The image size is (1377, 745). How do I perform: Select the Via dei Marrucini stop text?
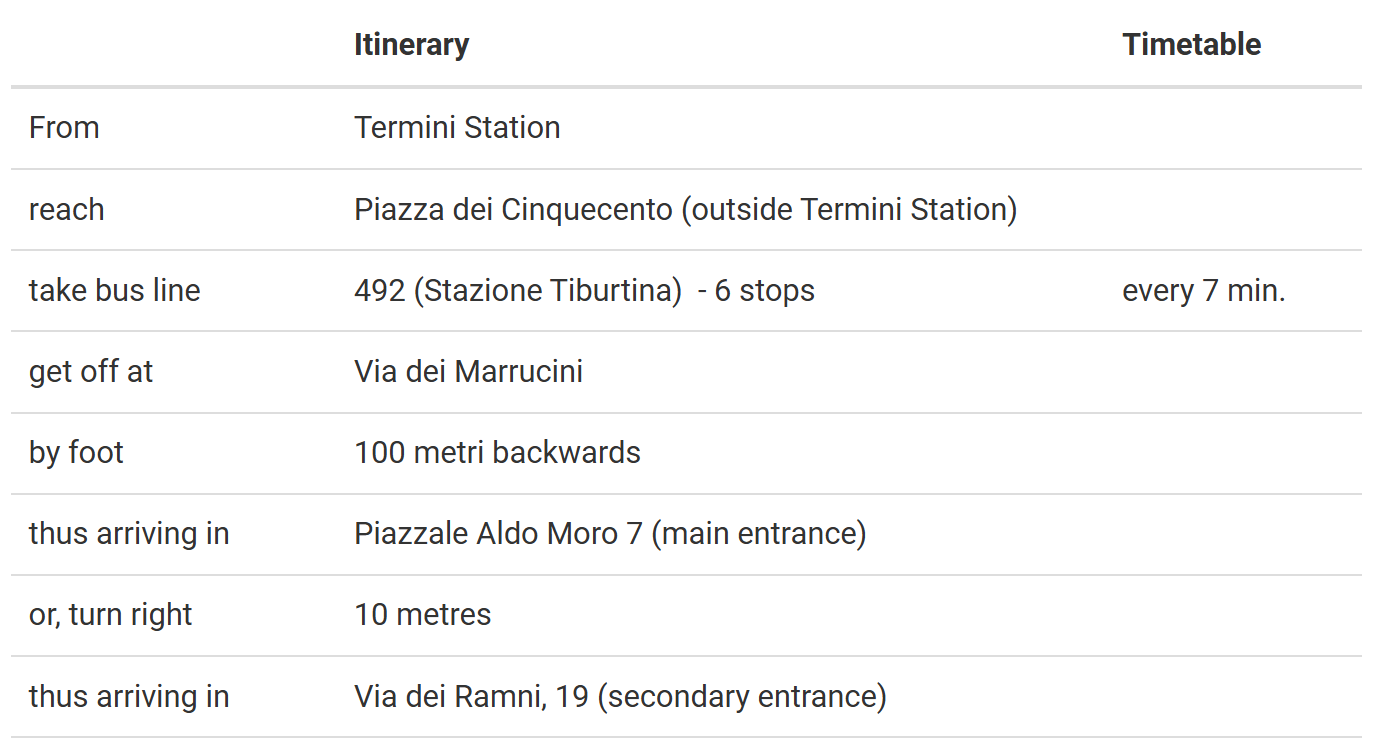[x=468, y=372]
